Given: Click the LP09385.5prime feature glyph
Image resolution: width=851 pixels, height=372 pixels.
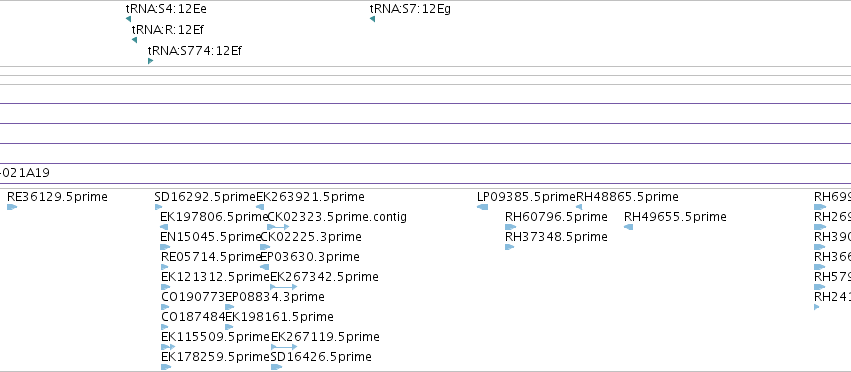Looking at the screenshot, I should click(x=482, y=207).
